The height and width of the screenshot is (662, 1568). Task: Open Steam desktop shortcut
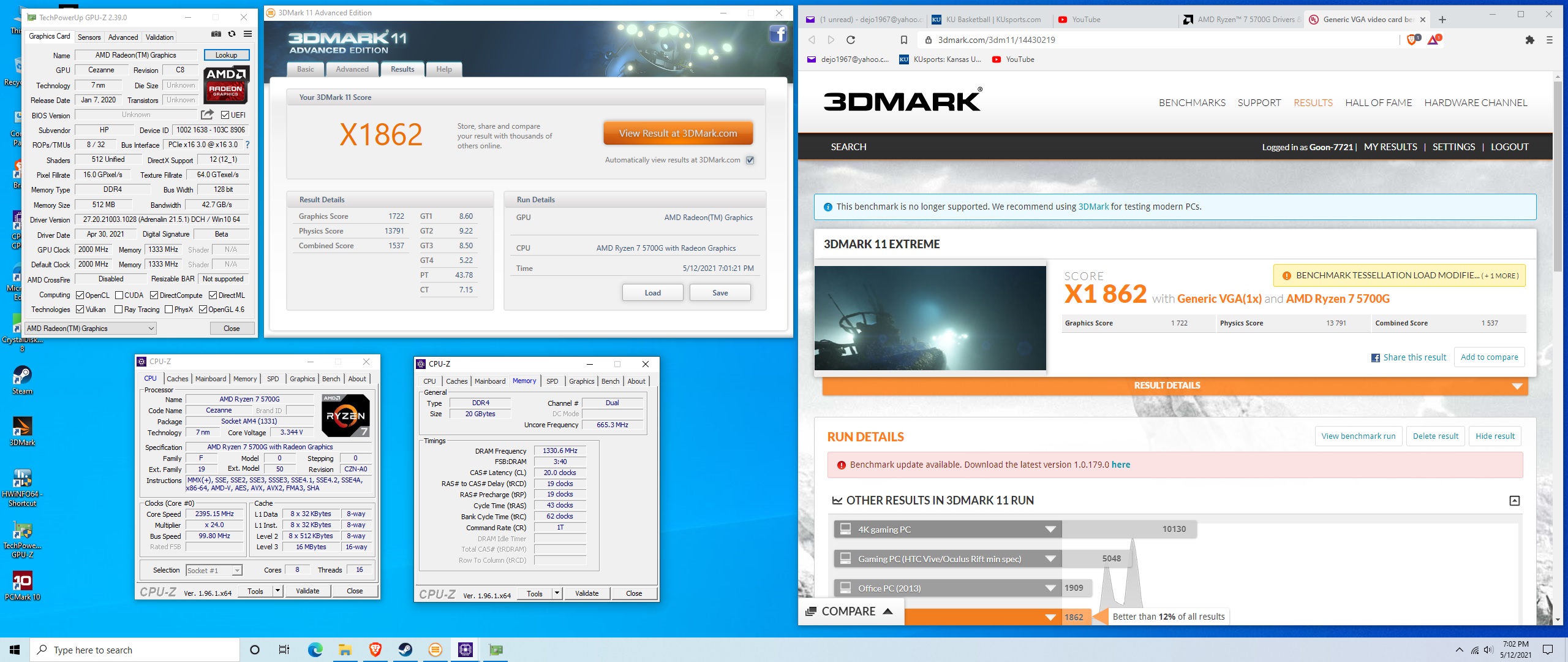[x=22, y=380]
